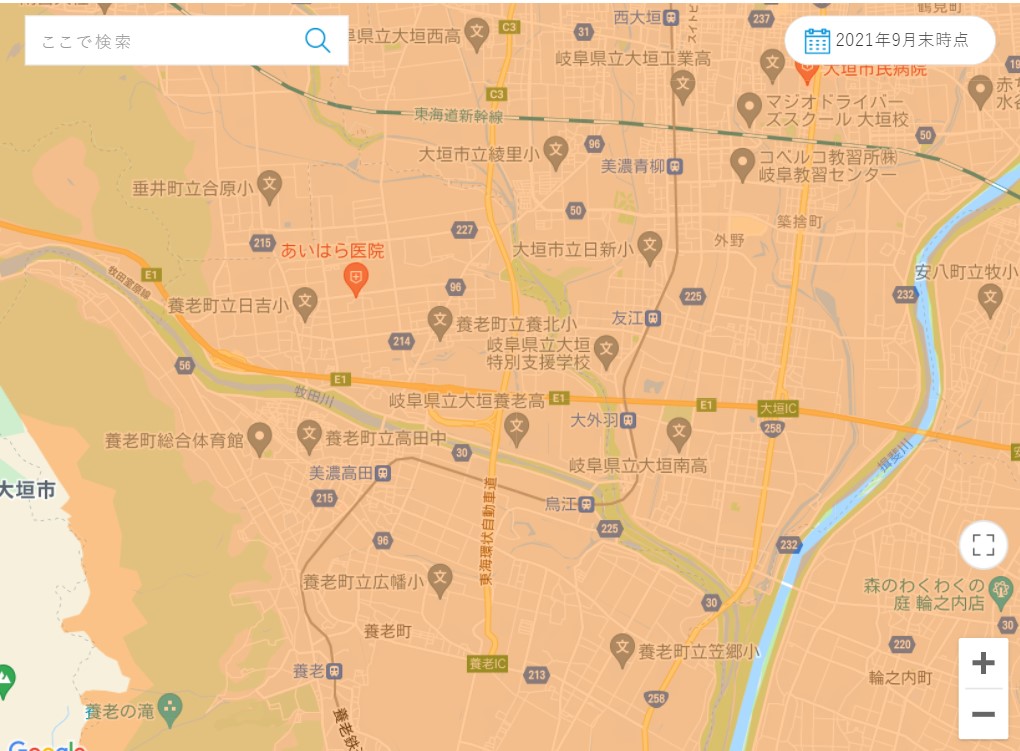
Task: Click the 安八町立牧小 school pin
Action: (990, 301)
